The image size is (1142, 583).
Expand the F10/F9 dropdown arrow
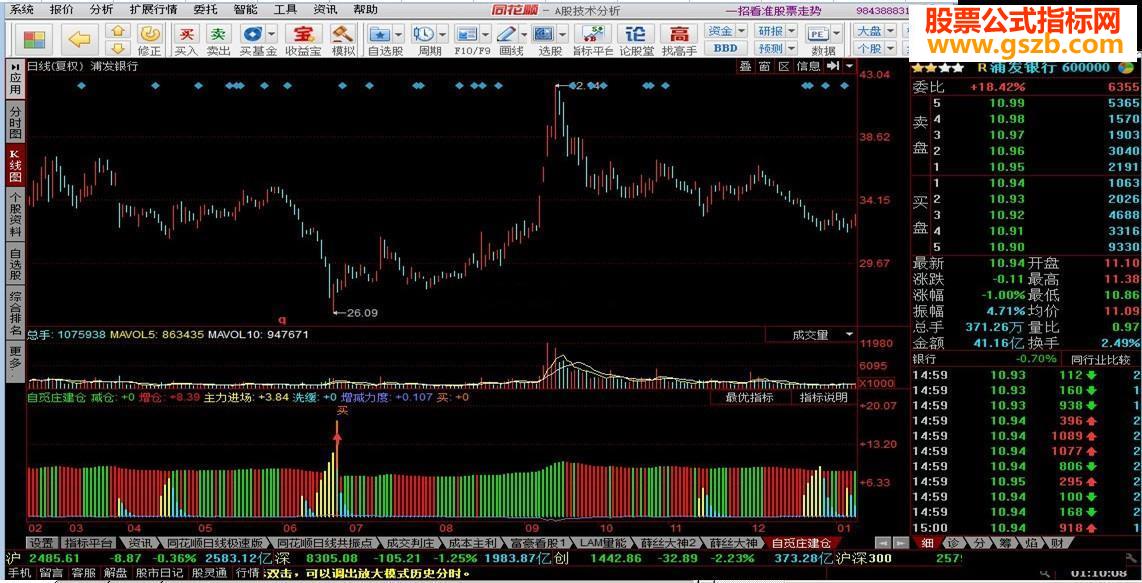tap(484, 34)
